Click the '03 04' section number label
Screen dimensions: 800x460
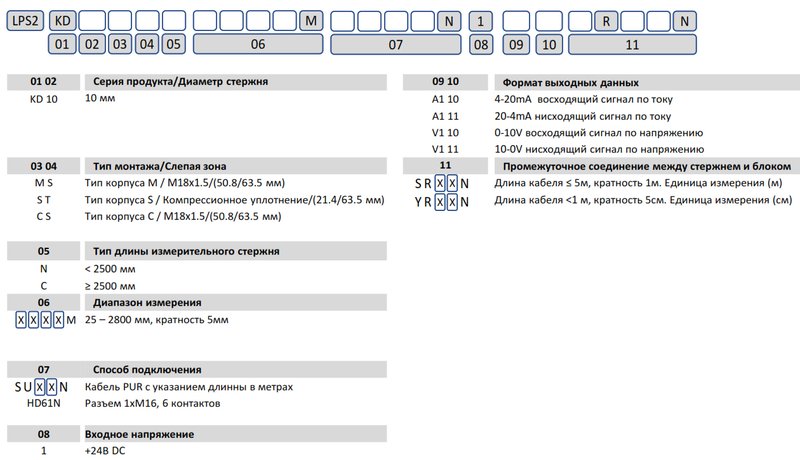point(44,166)
